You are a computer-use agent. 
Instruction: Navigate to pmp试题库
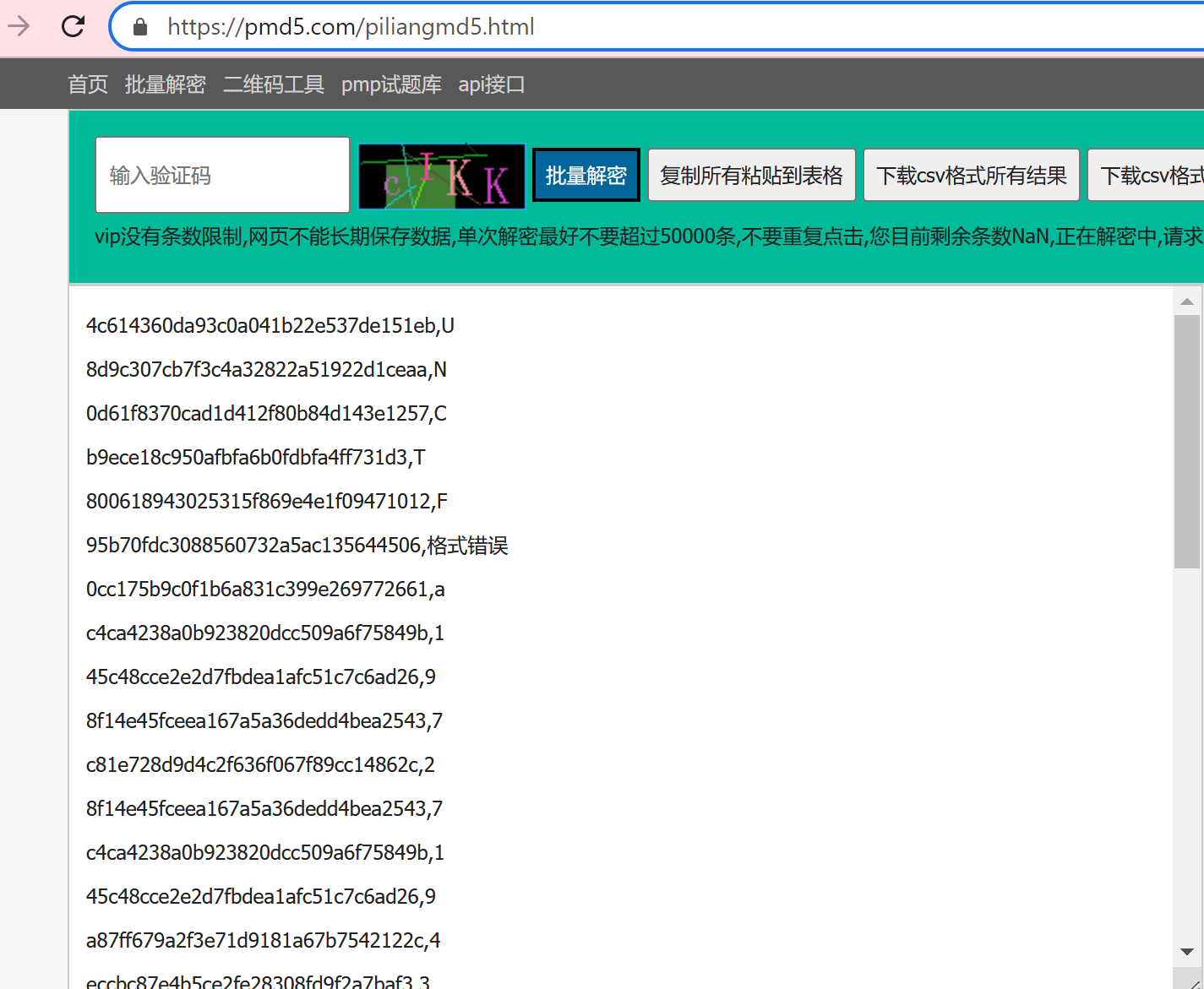[391, 84]
